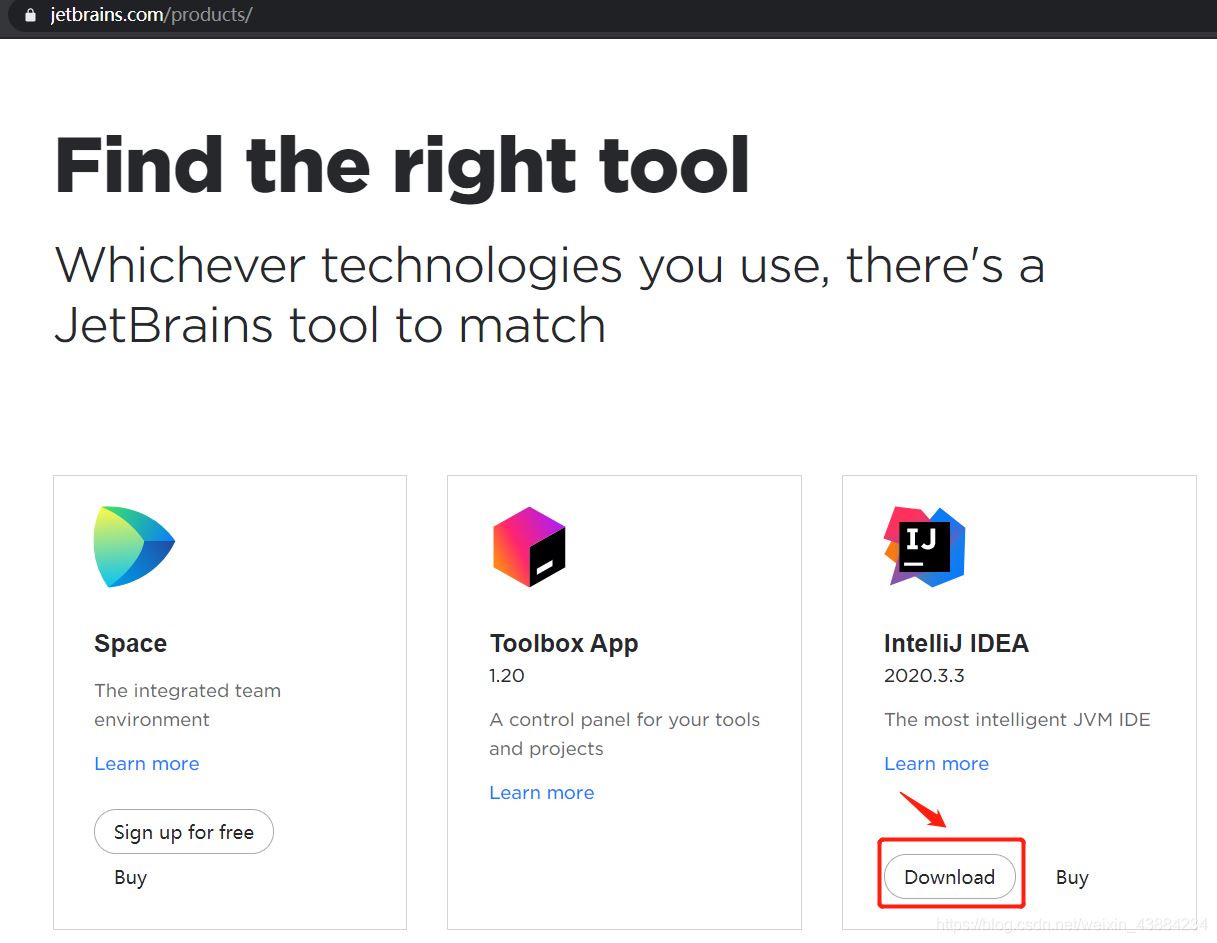Open Learn more link under IntelliJ IDEA
Viewport: 1217px width, 943px height.
tap(936, 764)
